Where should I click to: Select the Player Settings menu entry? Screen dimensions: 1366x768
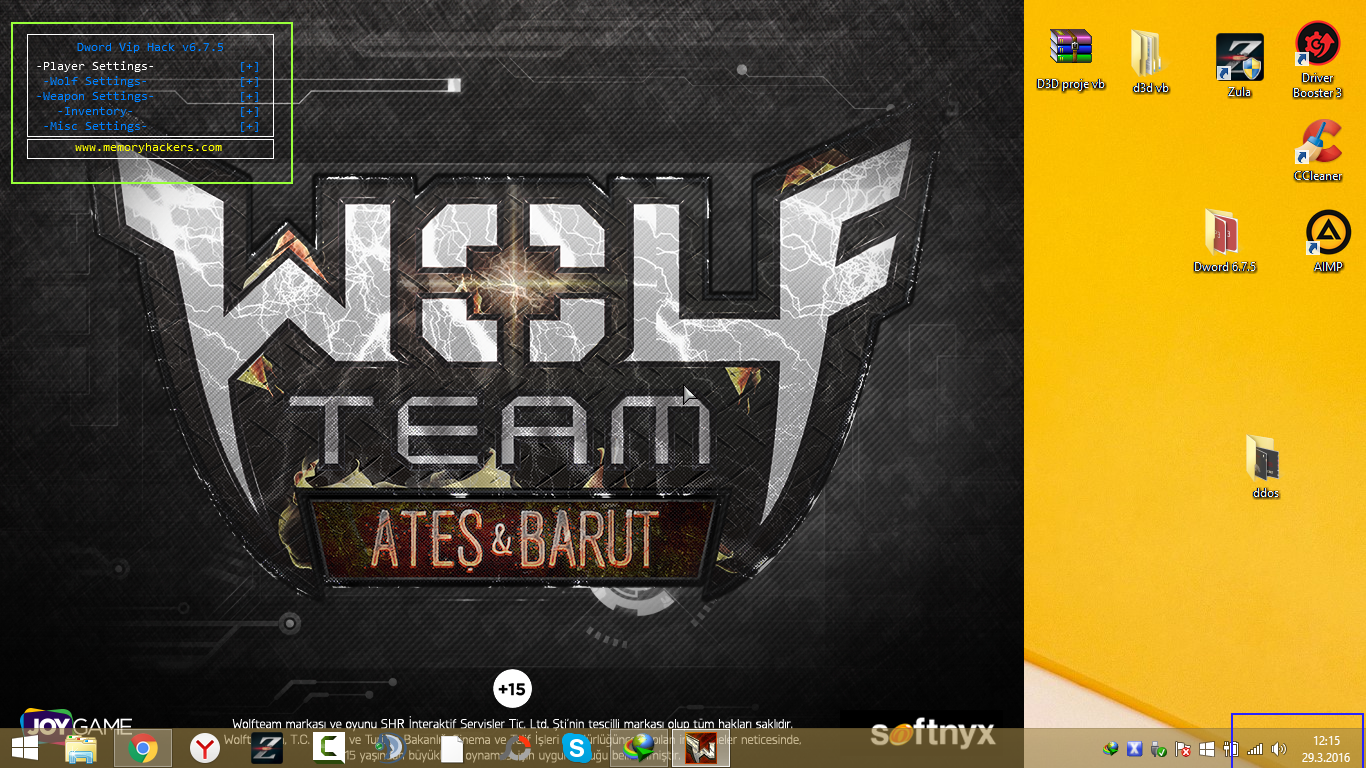95,66
